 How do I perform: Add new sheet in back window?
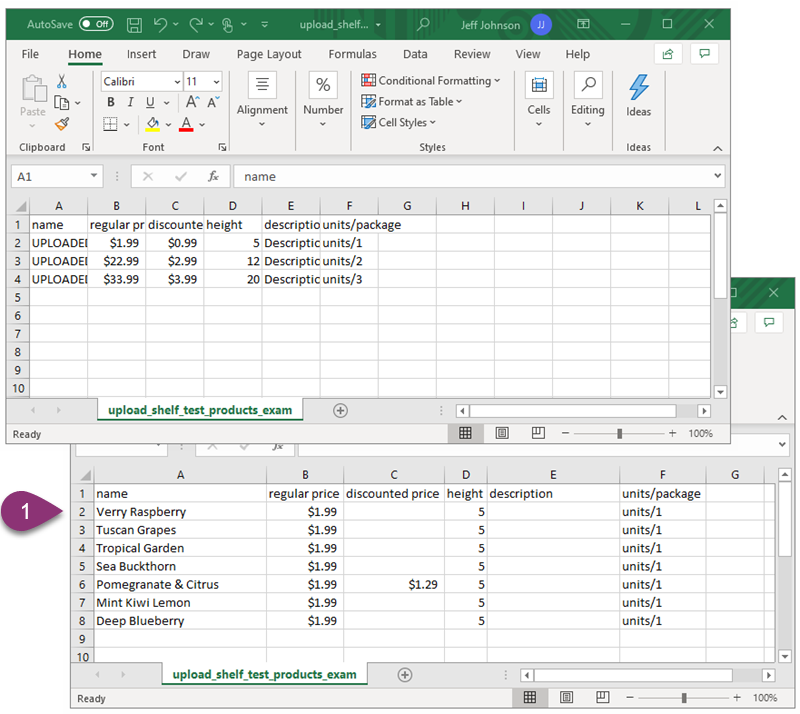tap(405, 675)
